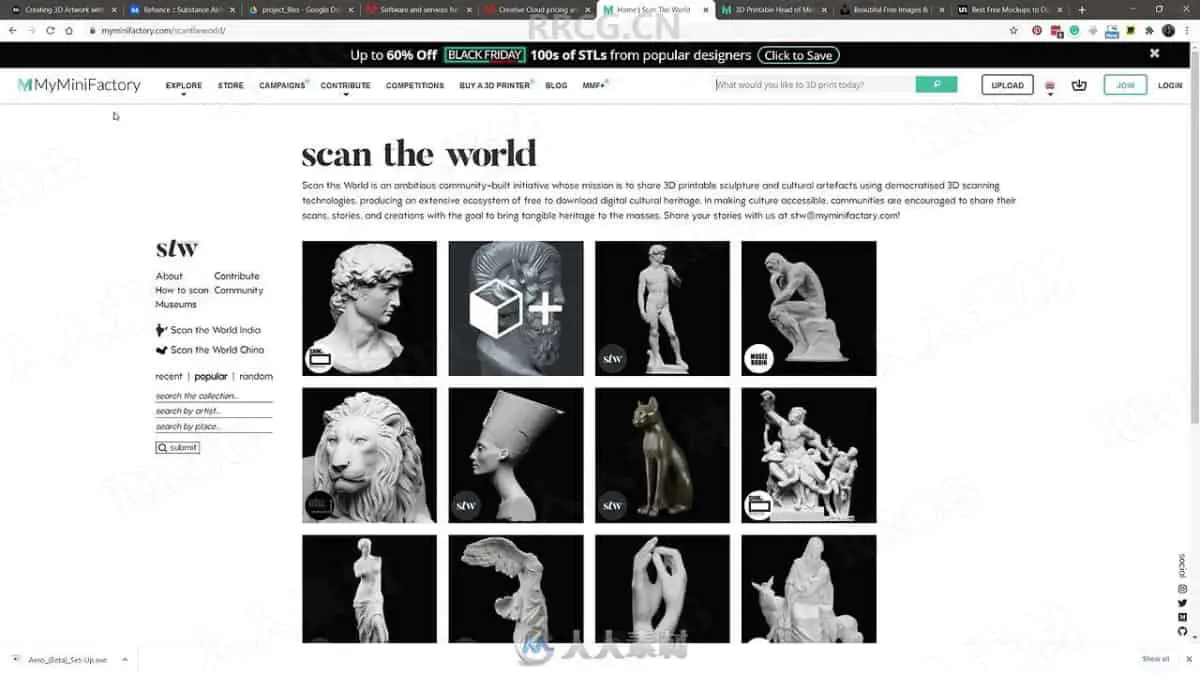The image size is (1200, 675).
Task: Sort the collection by recent
Action: coord(169,377)
